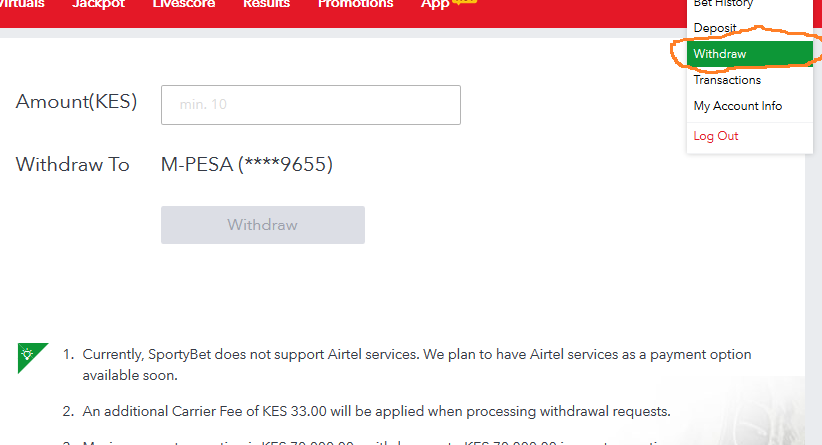Click the red Log Out link
Image resolution: width=822 pixels, height=445 pixels.
pyautogui.click(x=716, y=136)
